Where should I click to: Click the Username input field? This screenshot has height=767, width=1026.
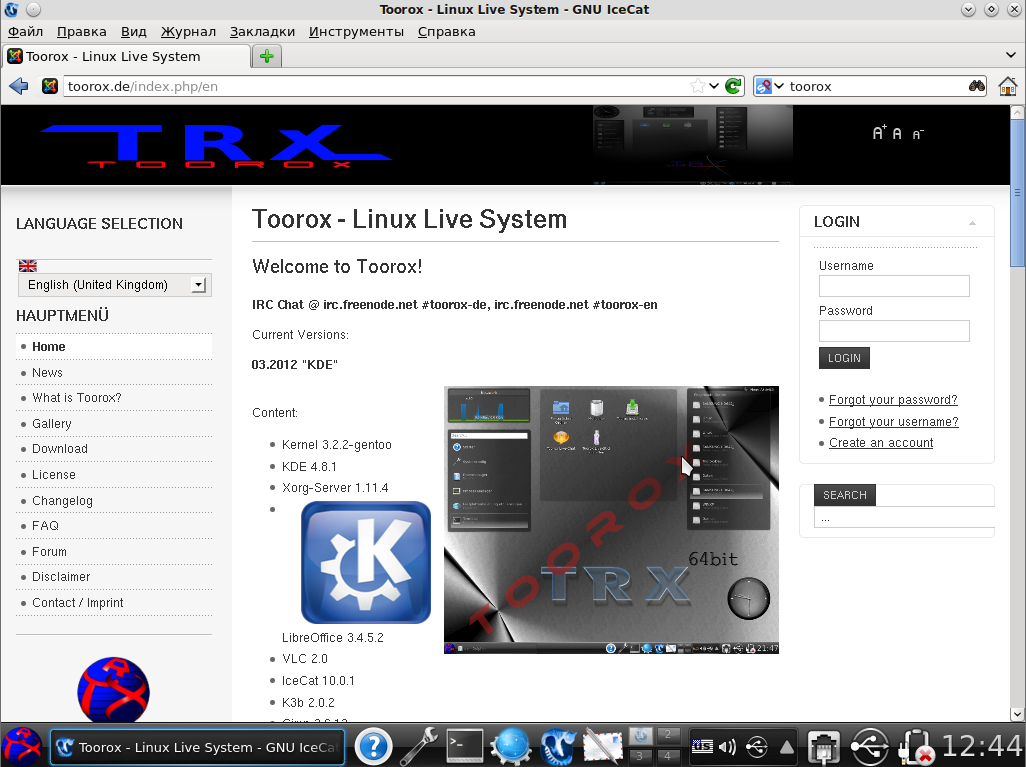click(x=894, y=286)
